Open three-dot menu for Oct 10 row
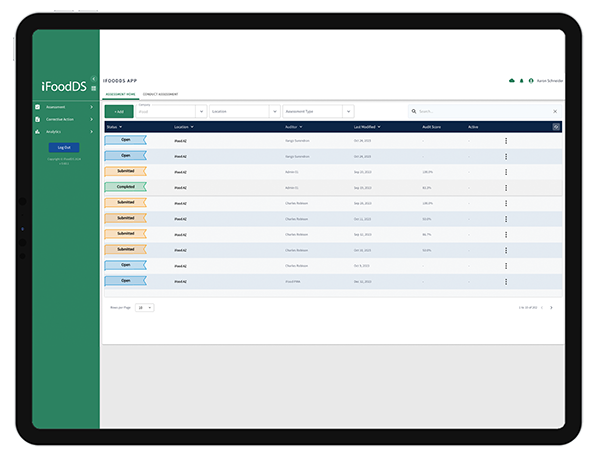The width and height of the screenshot is (600, 457). pyautogui.click(x=506, y=250)
